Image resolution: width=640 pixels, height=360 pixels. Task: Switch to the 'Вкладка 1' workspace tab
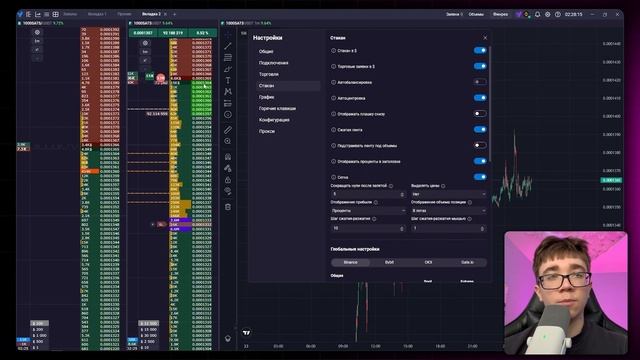(97, 14)
